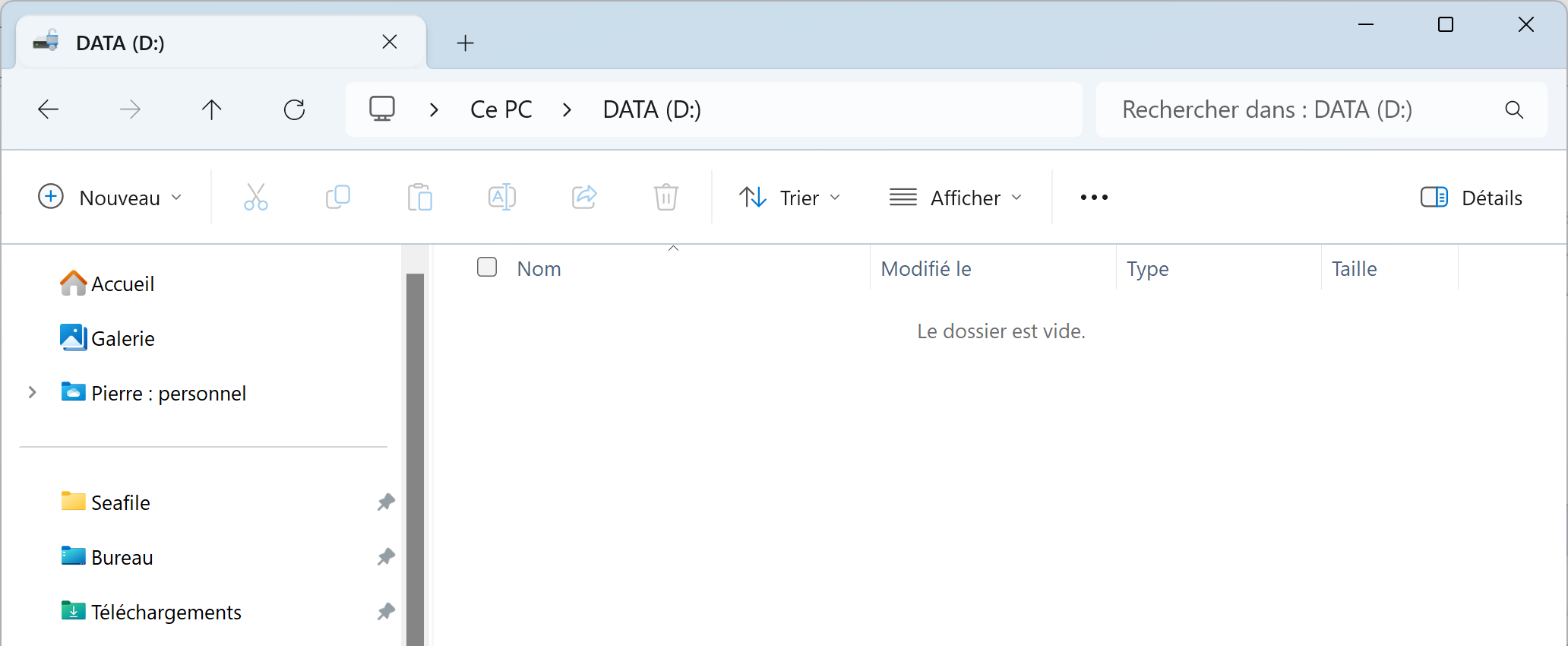The width and height of the screenshot is (1568, 646).
Task: Refresh the current folder view
Action: pyautogui.click(x=295, y=109)
